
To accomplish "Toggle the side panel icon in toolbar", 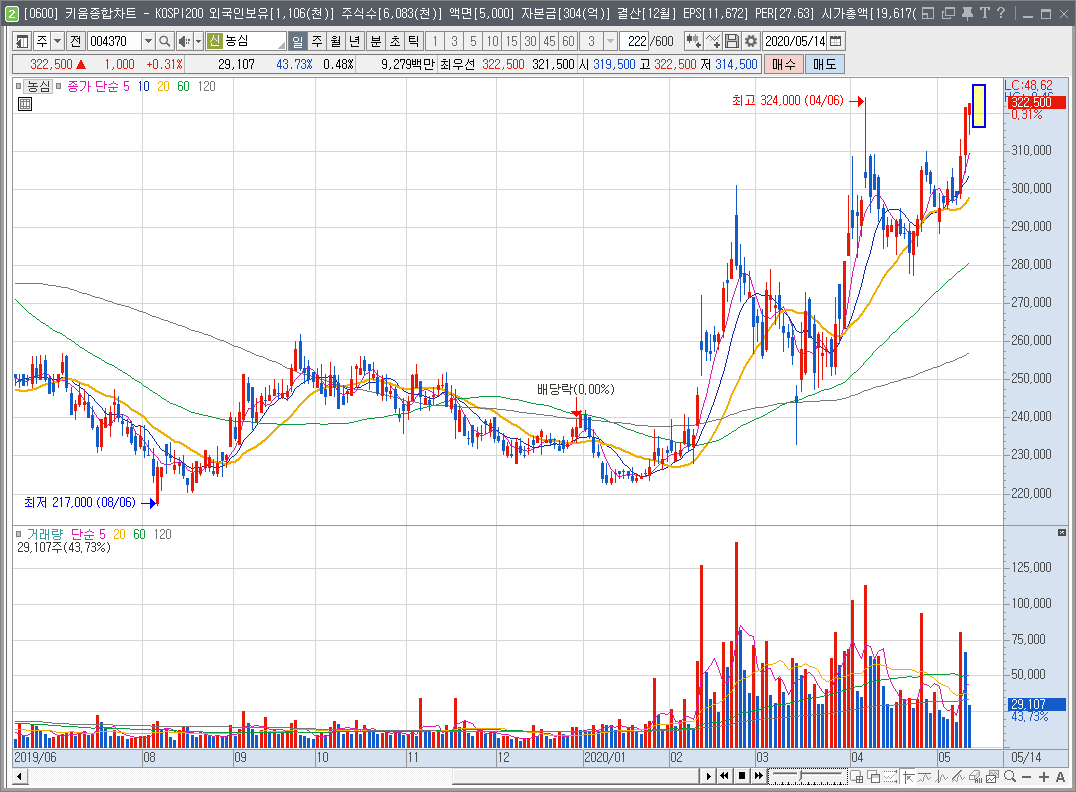I will point(22,41).
